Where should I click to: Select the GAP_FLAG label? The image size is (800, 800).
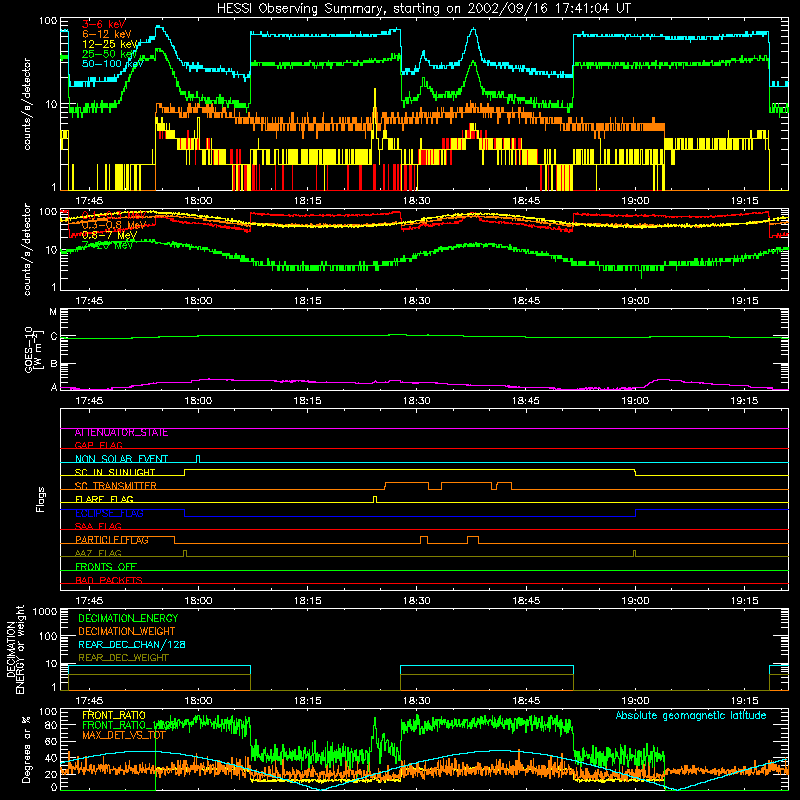98,445
